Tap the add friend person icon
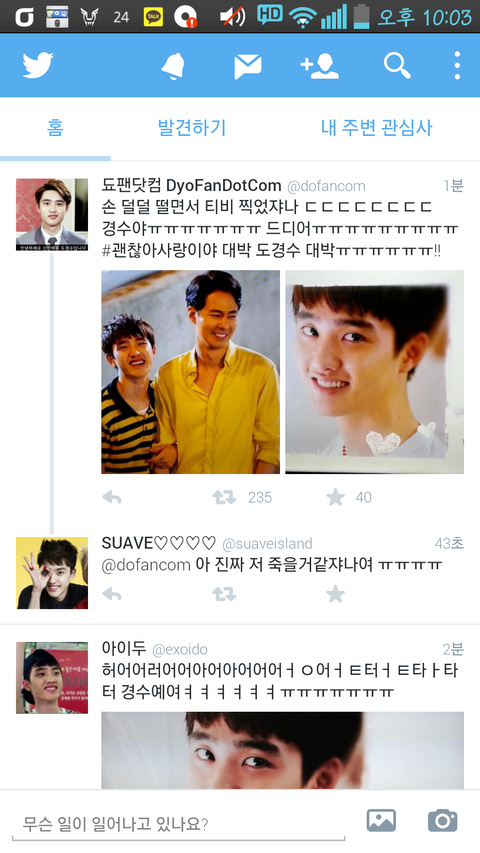Viewport: 480px width, 853px height. pyautogui.click(x=319, y=66)
